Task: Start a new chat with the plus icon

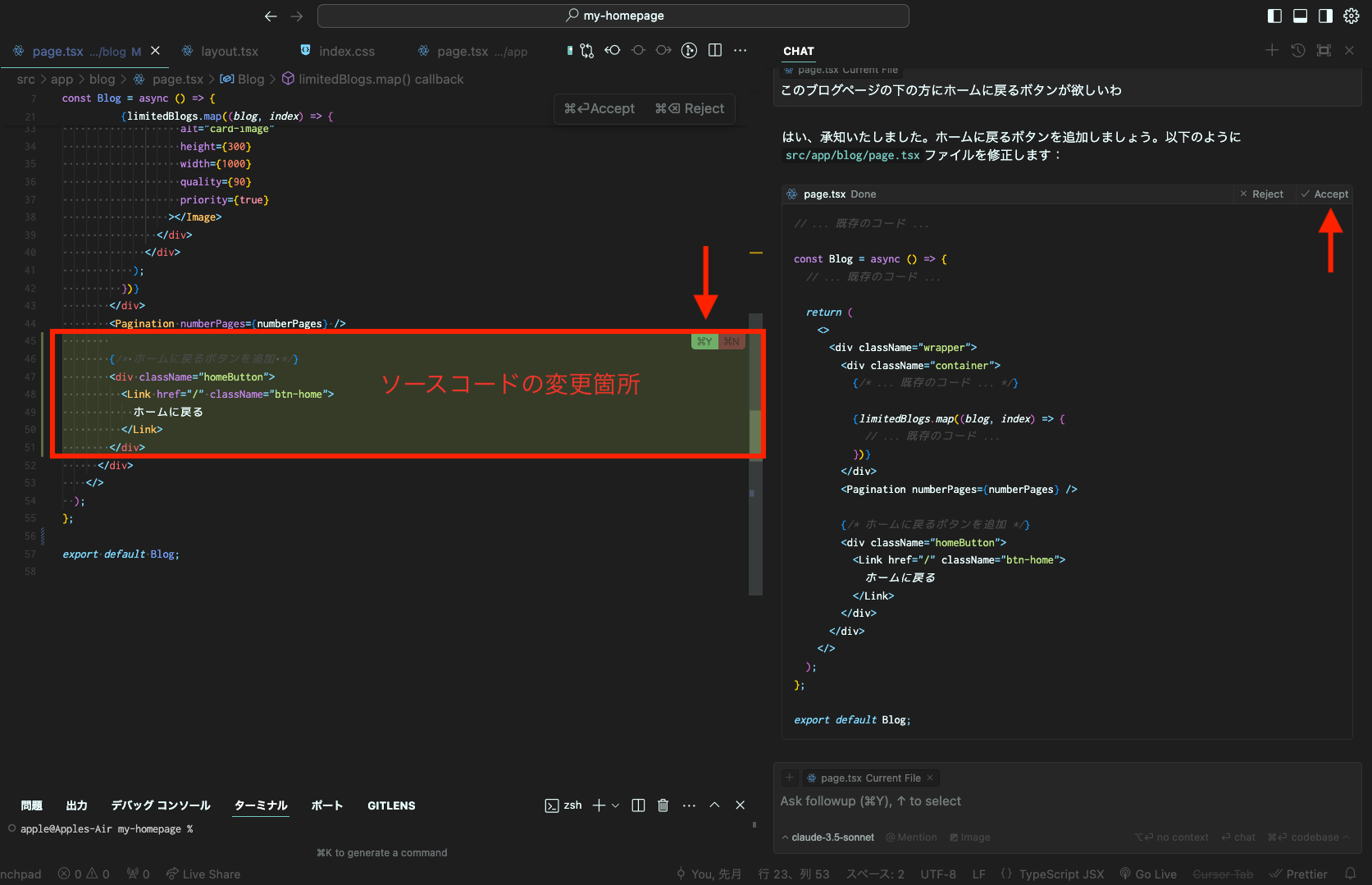Action: click(1272, 51)
